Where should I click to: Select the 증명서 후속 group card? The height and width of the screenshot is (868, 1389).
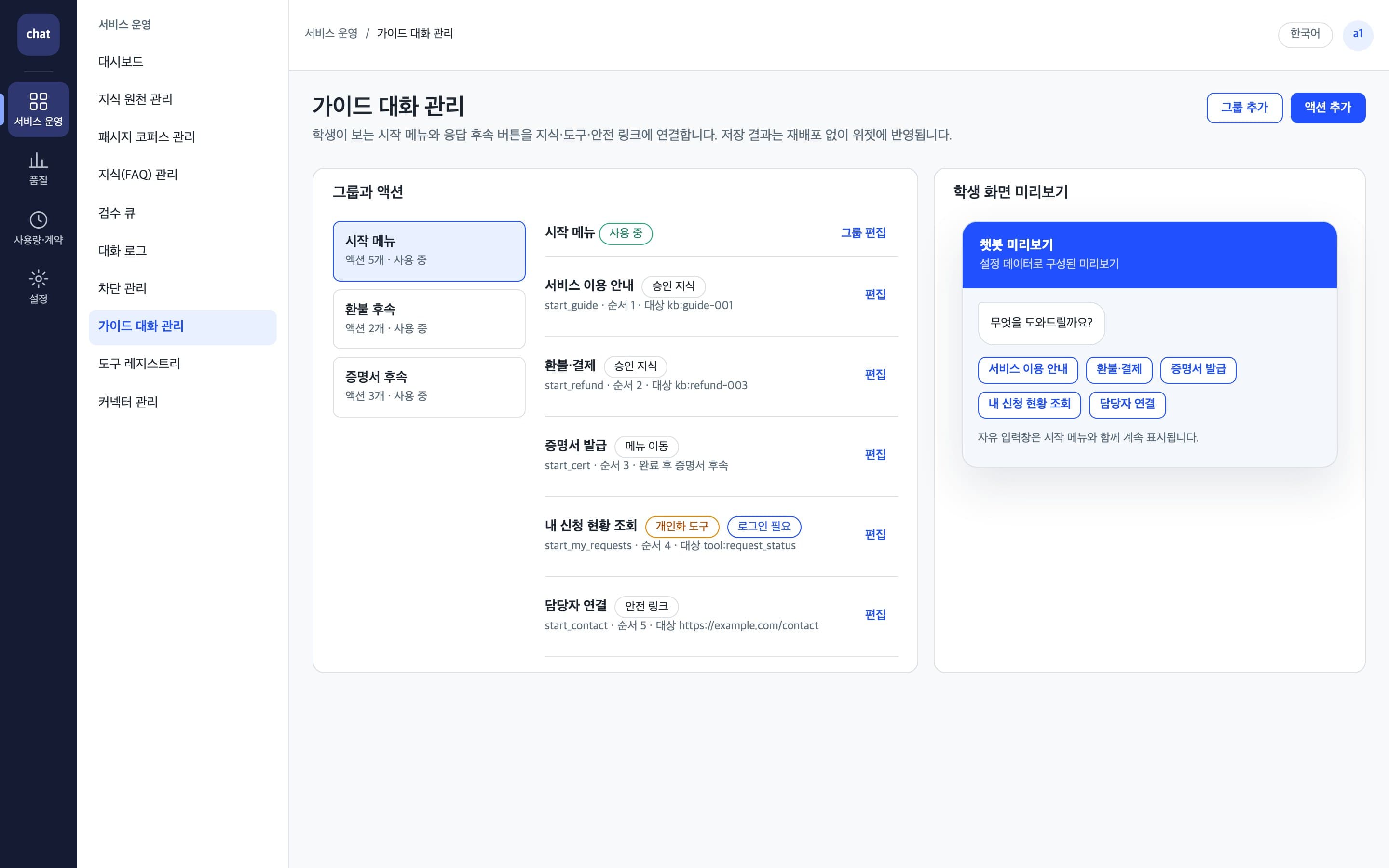coord(429,387)
